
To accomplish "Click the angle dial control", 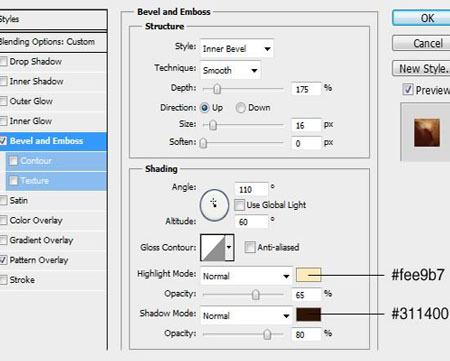I will coord(214,205).
